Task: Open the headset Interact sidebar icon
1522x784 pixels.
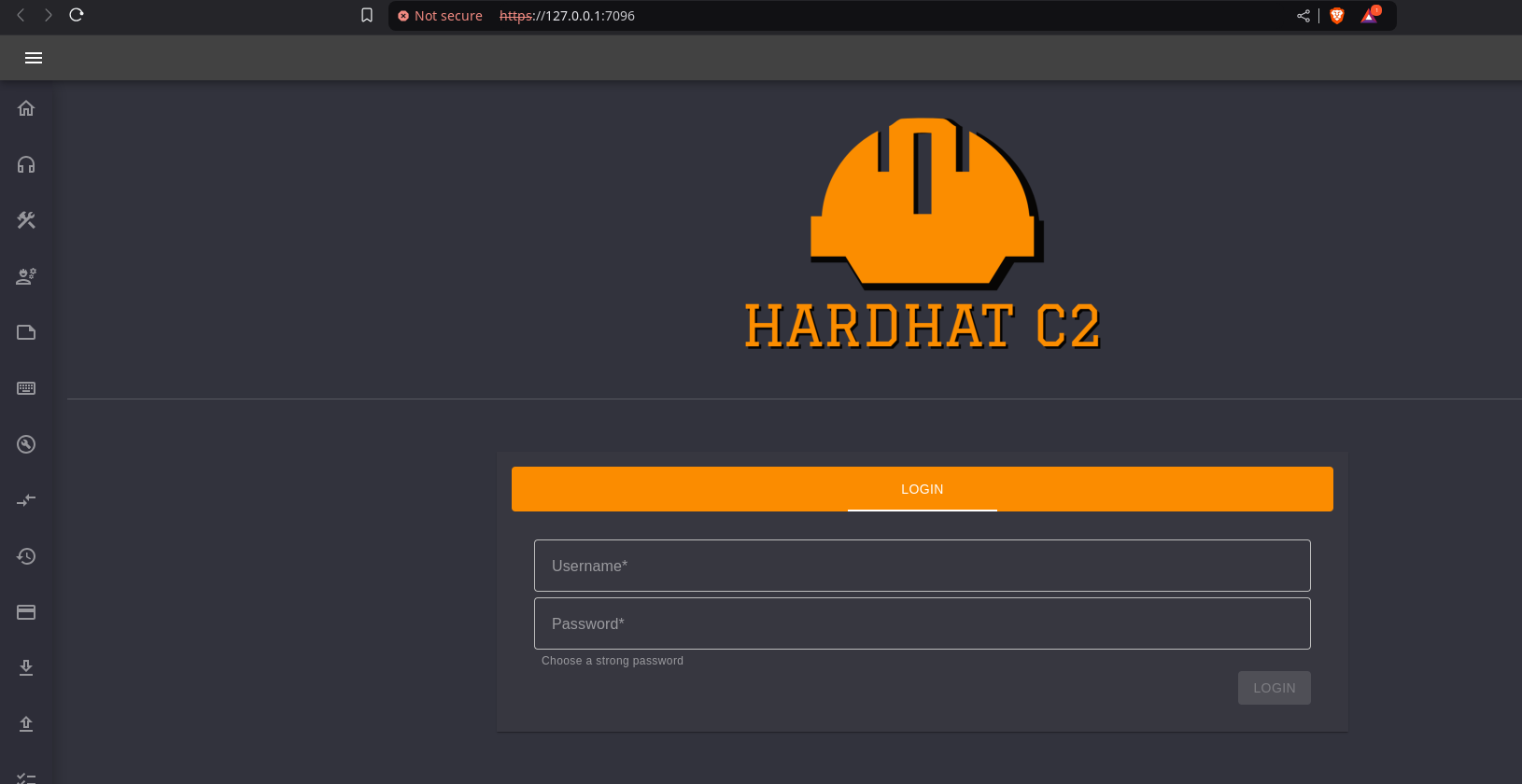Action: [26, 164]
